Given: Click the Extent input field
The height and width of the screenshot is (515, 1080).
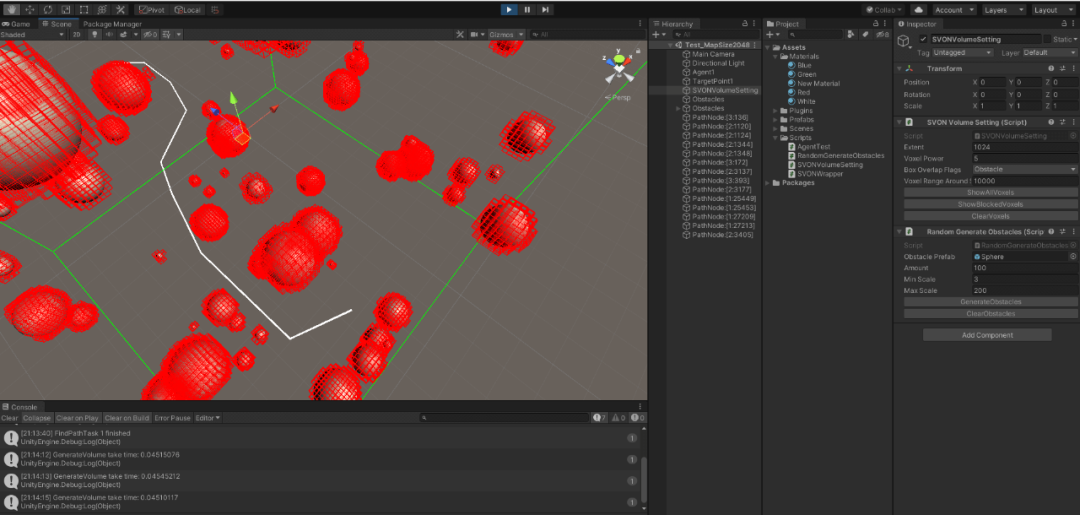Looking at the screenshot, I should 1025,147.
